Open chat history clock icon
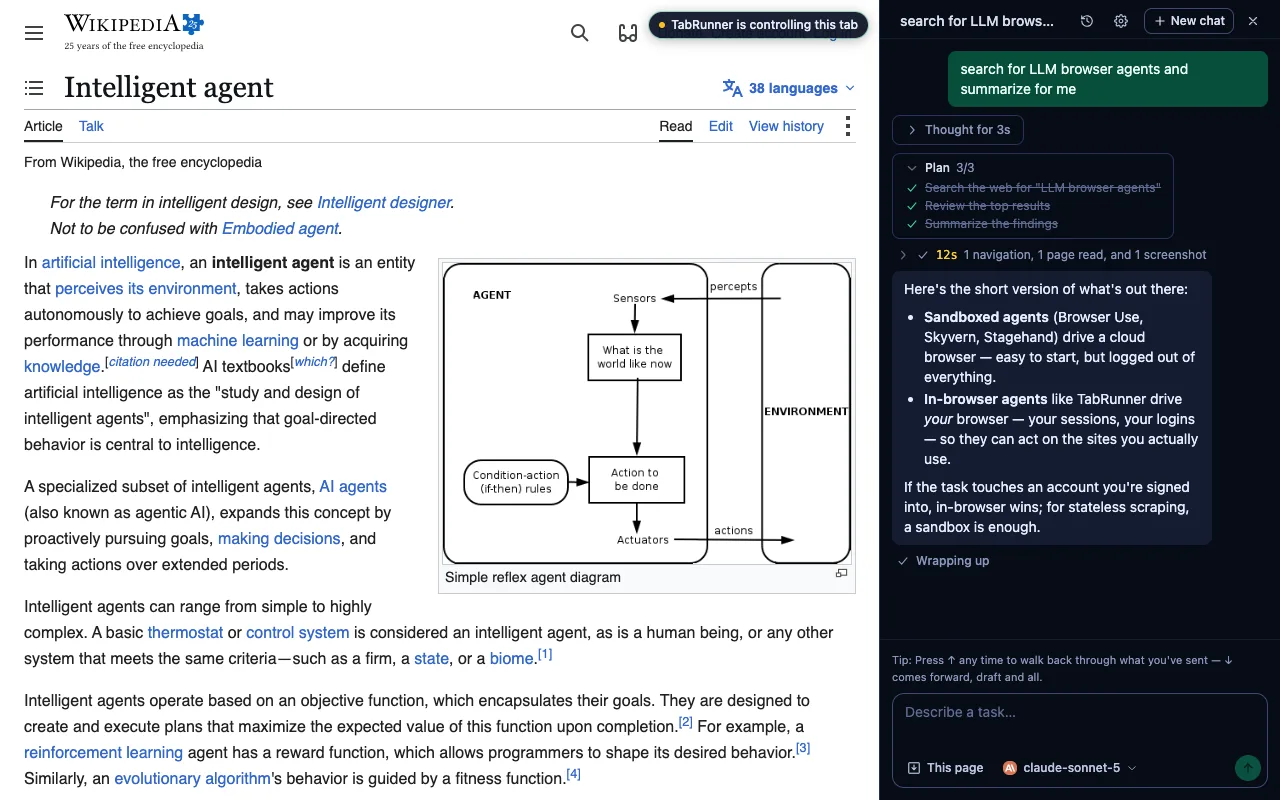The image size is (1280, 800). tap(1087, 21)
